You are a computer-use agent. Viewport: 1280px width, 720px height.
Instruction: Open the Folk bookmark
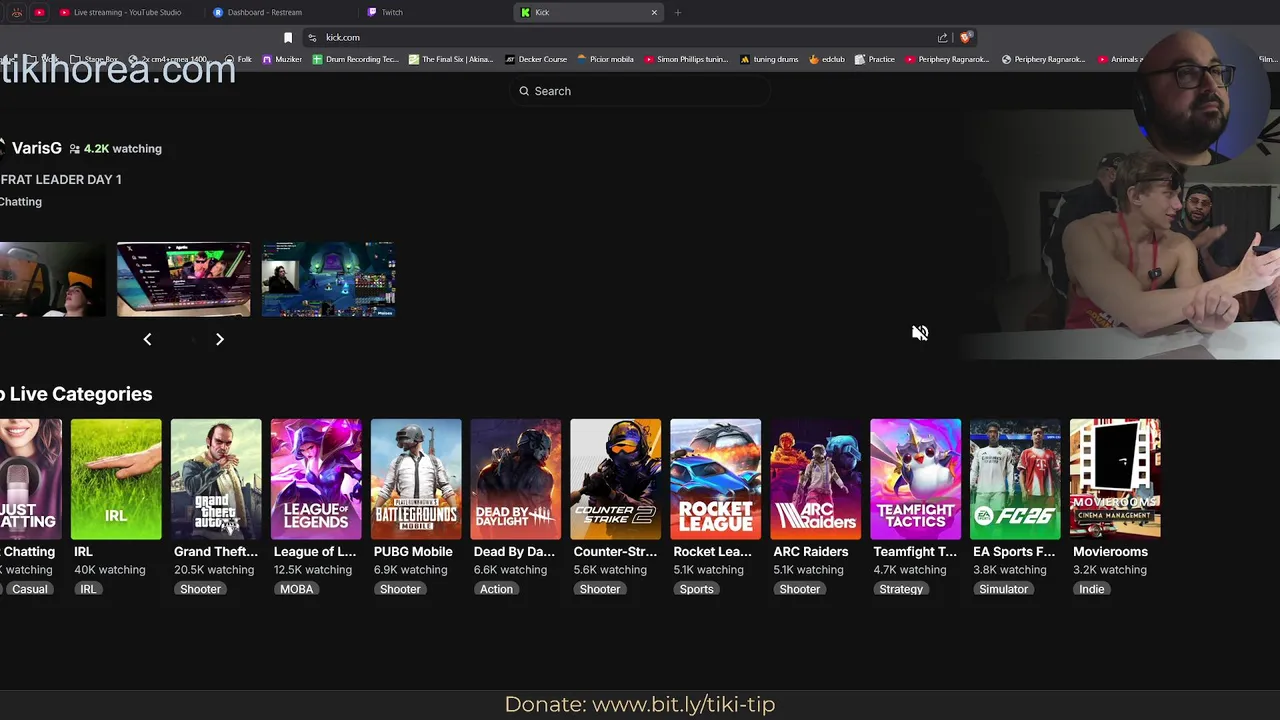click(238, 59)
